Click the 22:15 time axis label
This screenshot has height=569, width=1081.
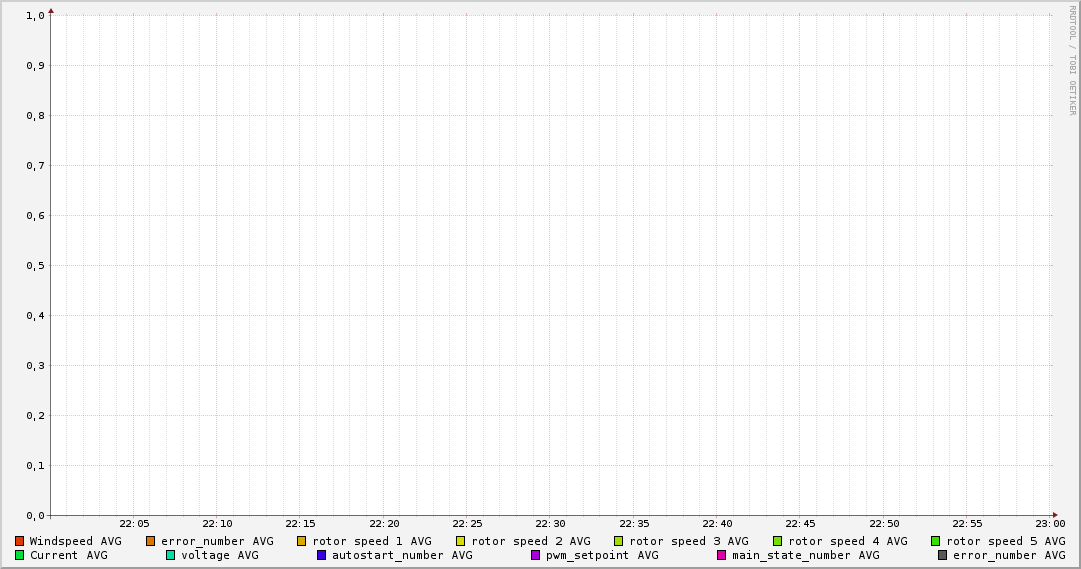click(x=301, y=524)
